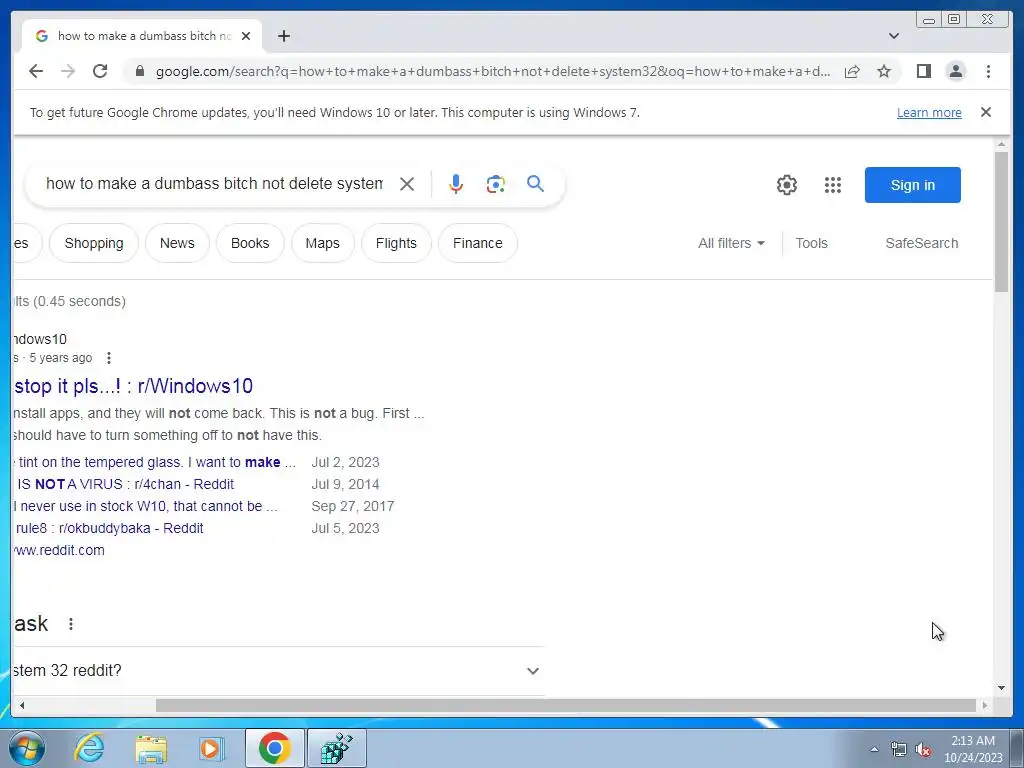1024x768 pixels.
Task: Close the Google search tab
Action: (x=246, y=36)
